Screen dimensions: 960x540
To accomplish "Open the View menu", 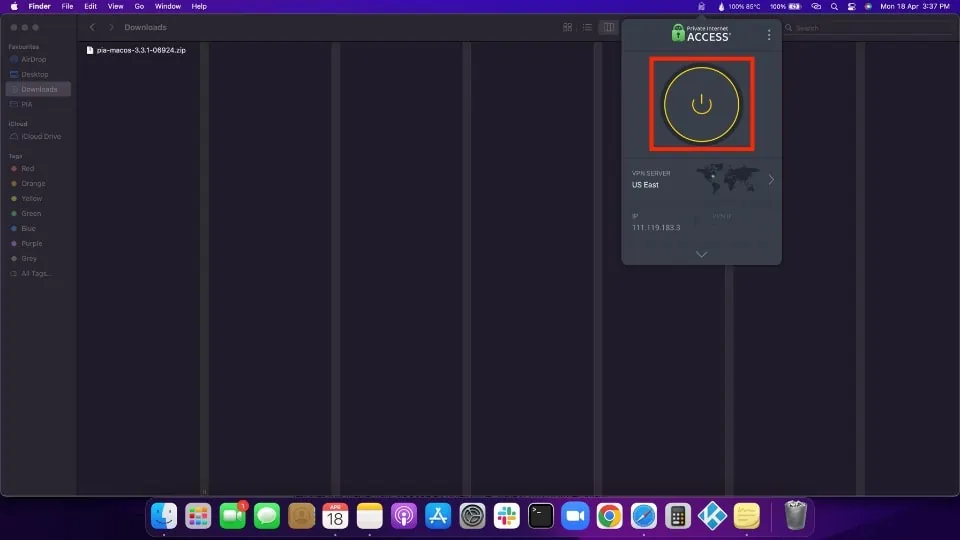I will [115, 6].
